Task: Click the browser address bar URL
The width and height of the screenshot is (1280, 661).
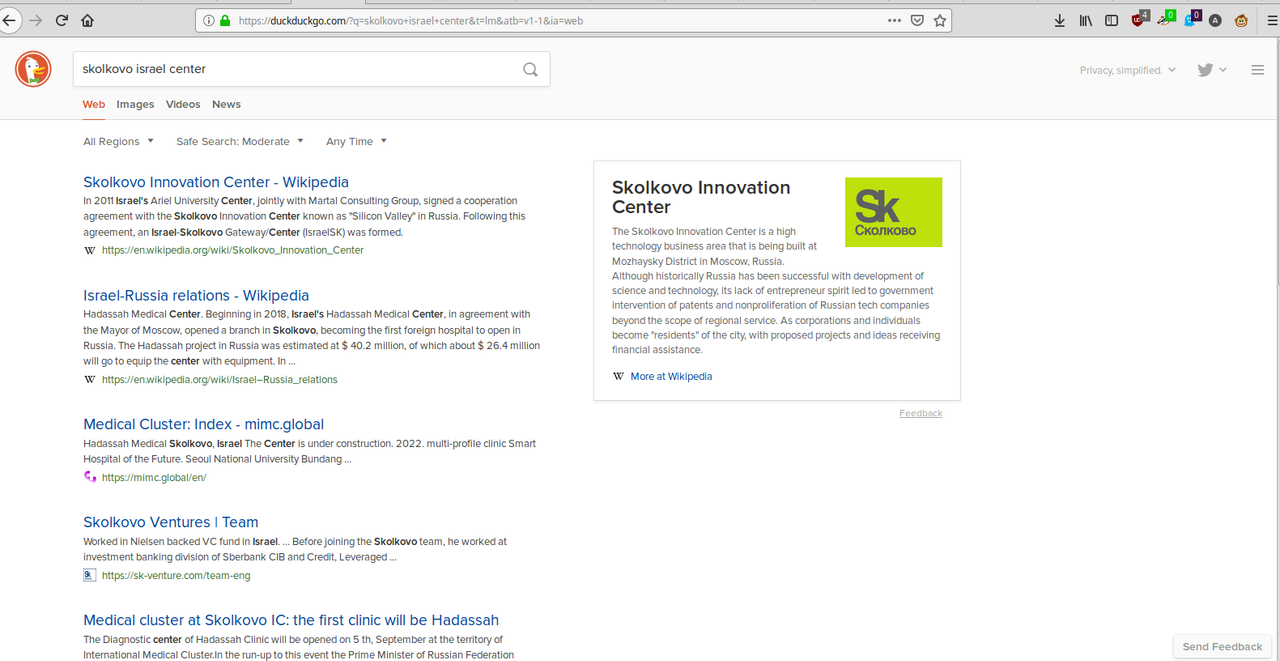Action: (410, 20)
